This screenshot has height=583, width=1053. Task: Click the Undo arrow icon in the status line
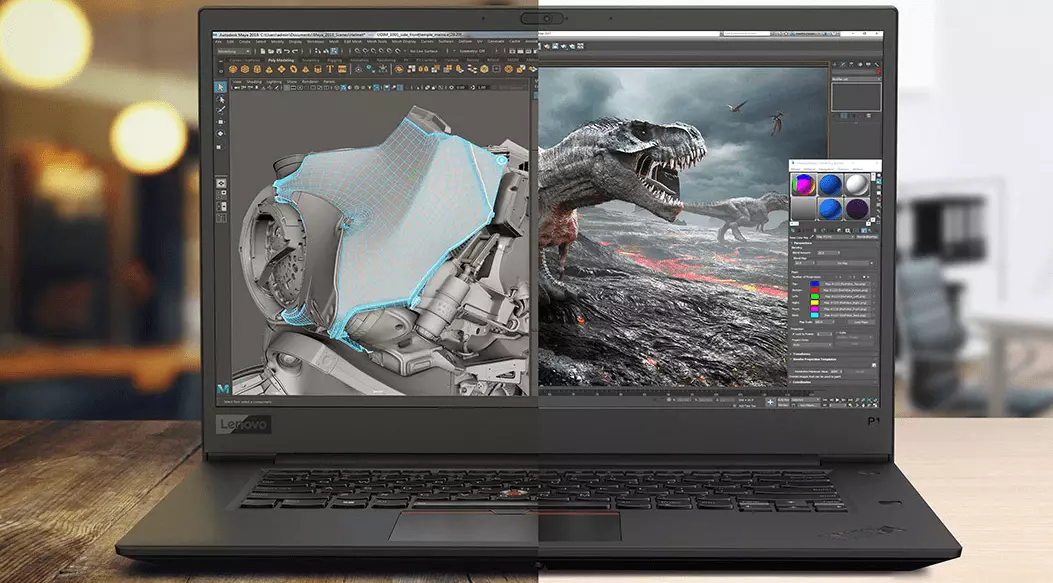click(288, 50)
